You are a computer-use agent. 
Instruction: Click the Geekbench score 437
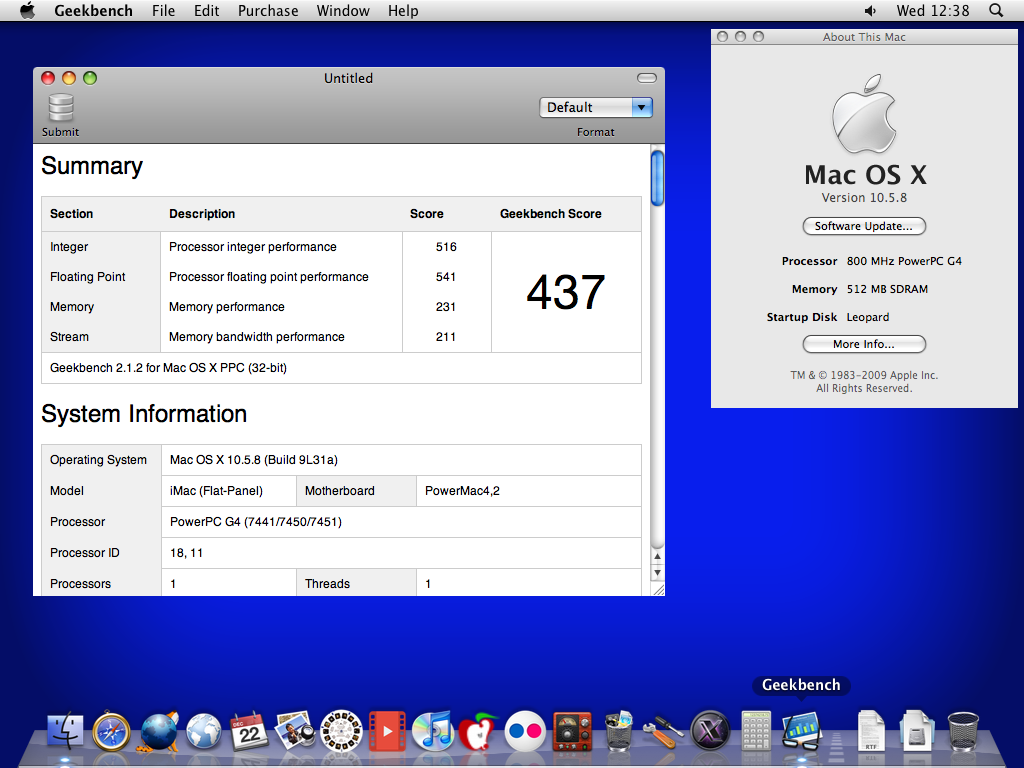point(566,292)
